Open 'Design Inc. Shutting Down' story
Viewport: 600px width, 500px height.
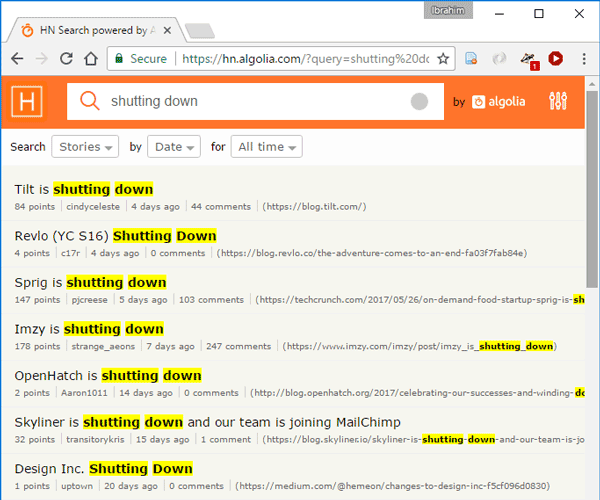tap(103, 469)
